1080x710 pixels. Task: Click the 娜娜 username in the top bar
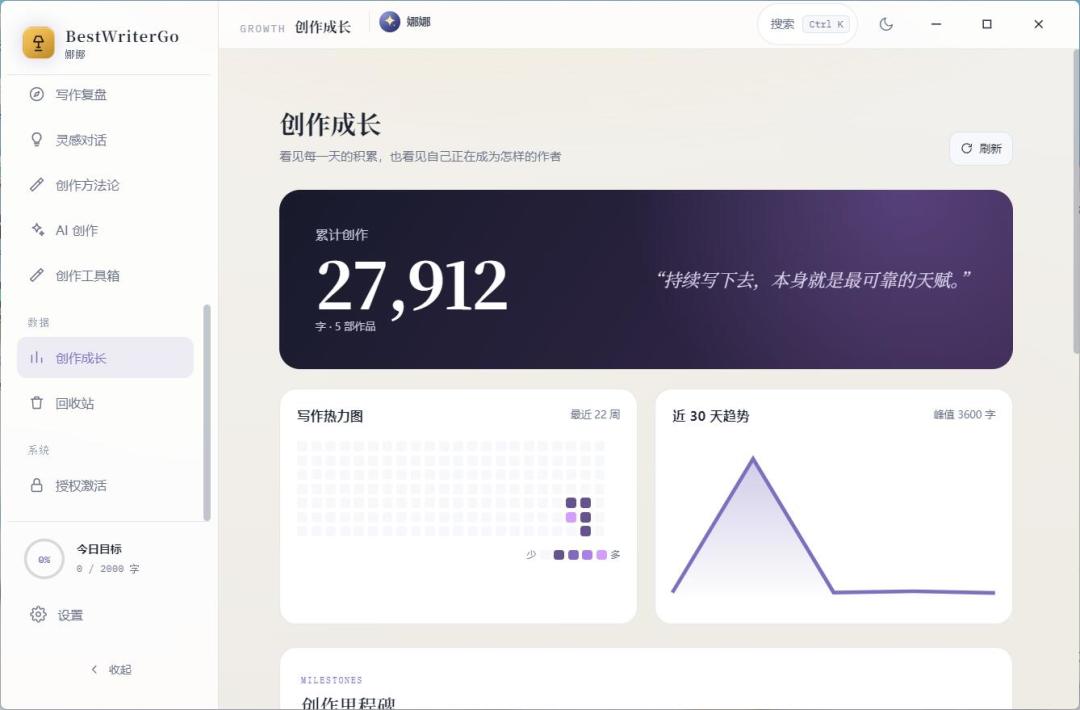(x=418, y=22)
